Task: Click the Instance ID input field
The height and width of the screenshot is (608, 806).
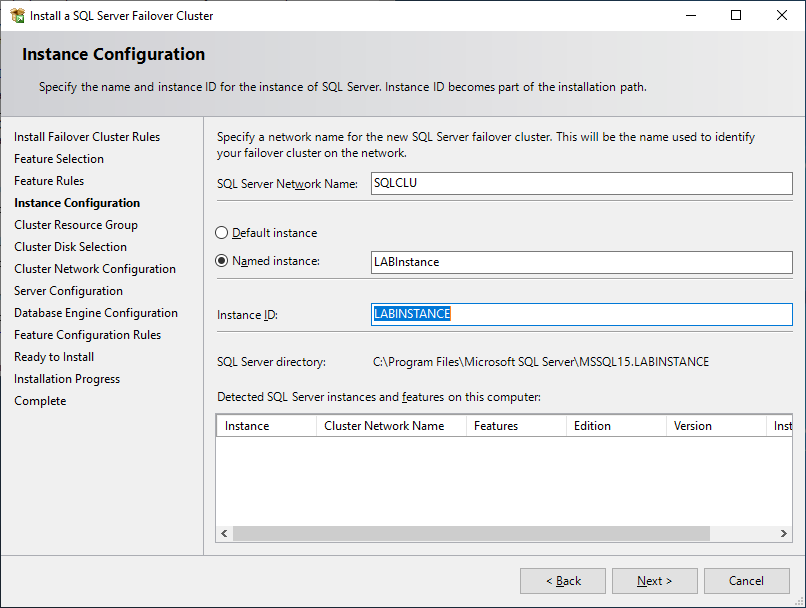Action: point(581,314)
